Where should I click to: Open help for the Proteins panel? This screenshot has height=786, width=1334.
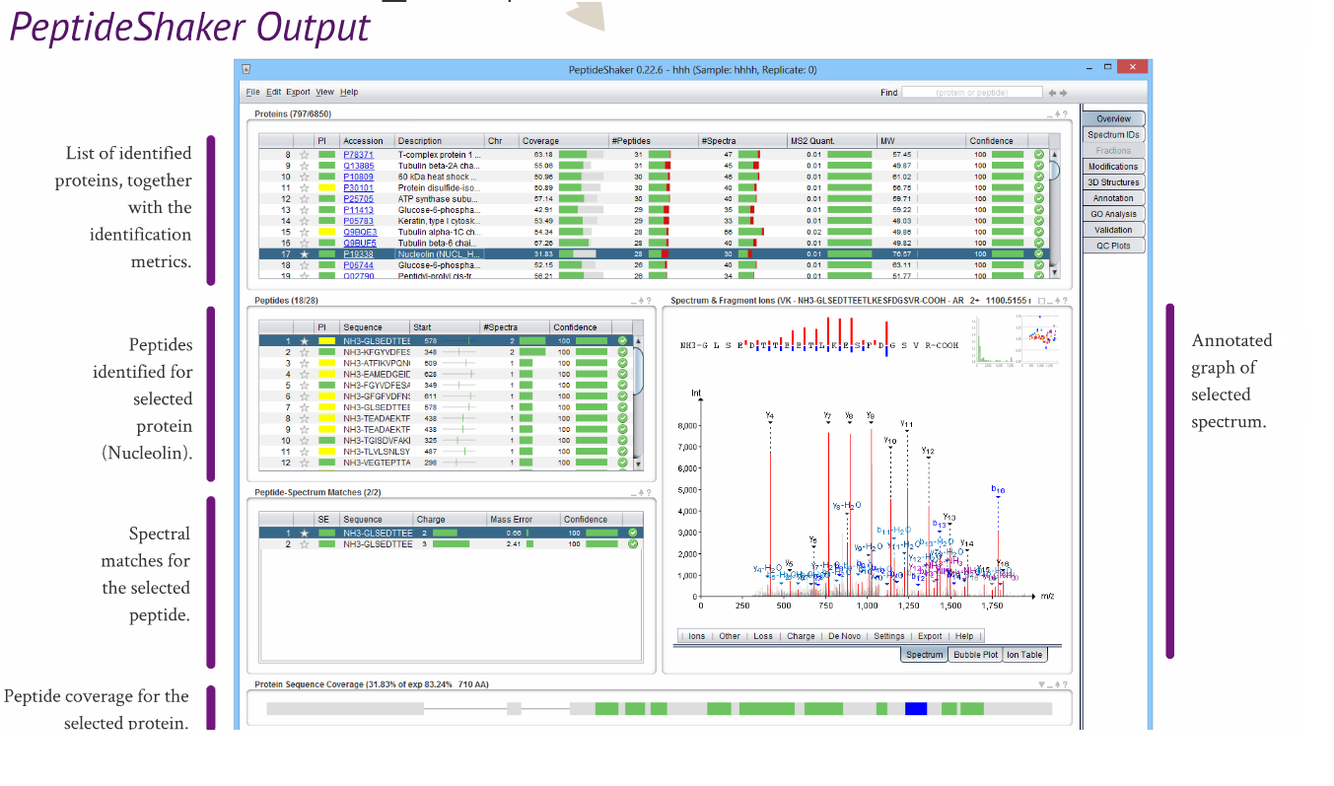(x=1064, y=114)
